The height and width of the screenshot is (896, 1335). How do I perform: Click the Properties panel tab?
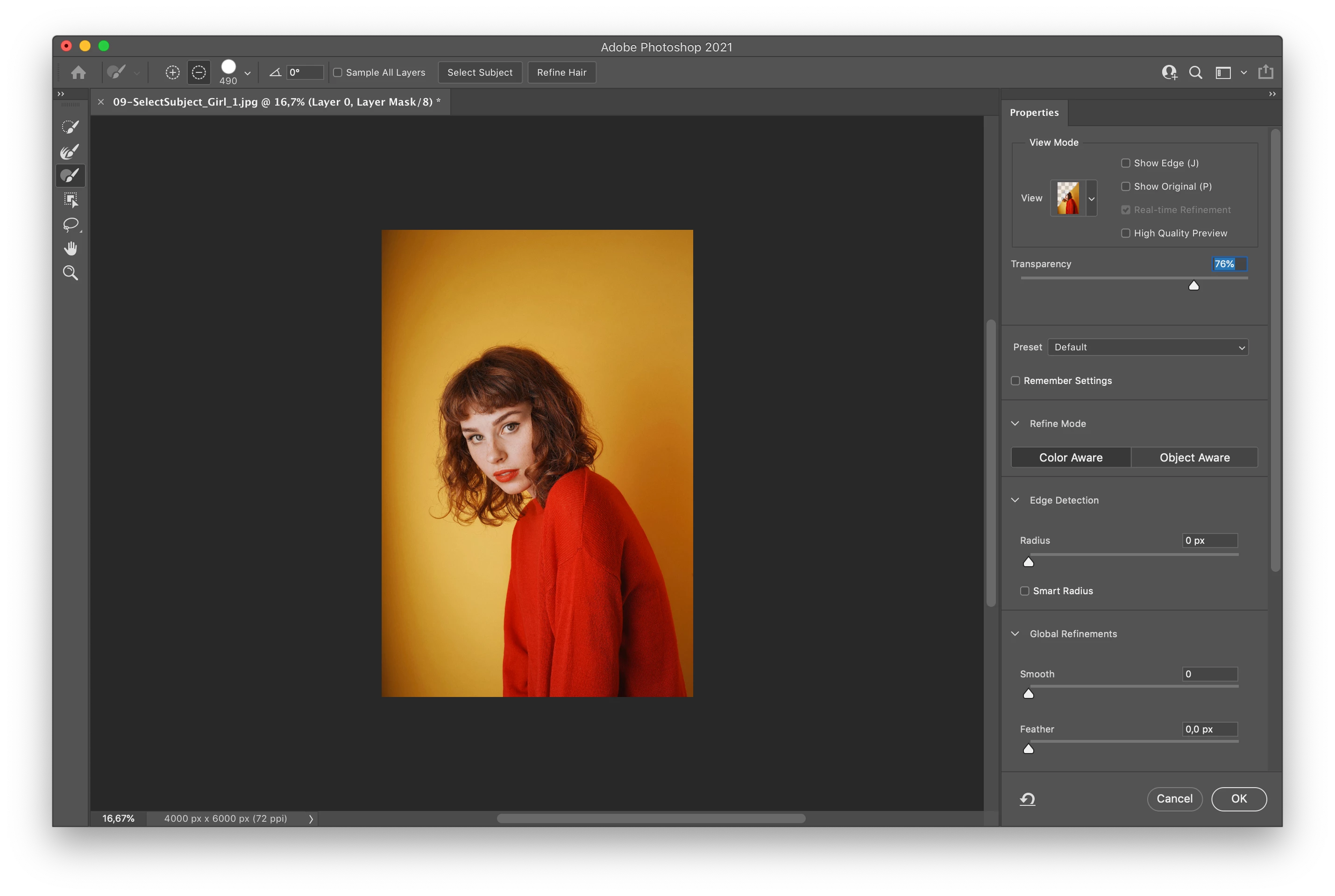tap(1033, 113)
